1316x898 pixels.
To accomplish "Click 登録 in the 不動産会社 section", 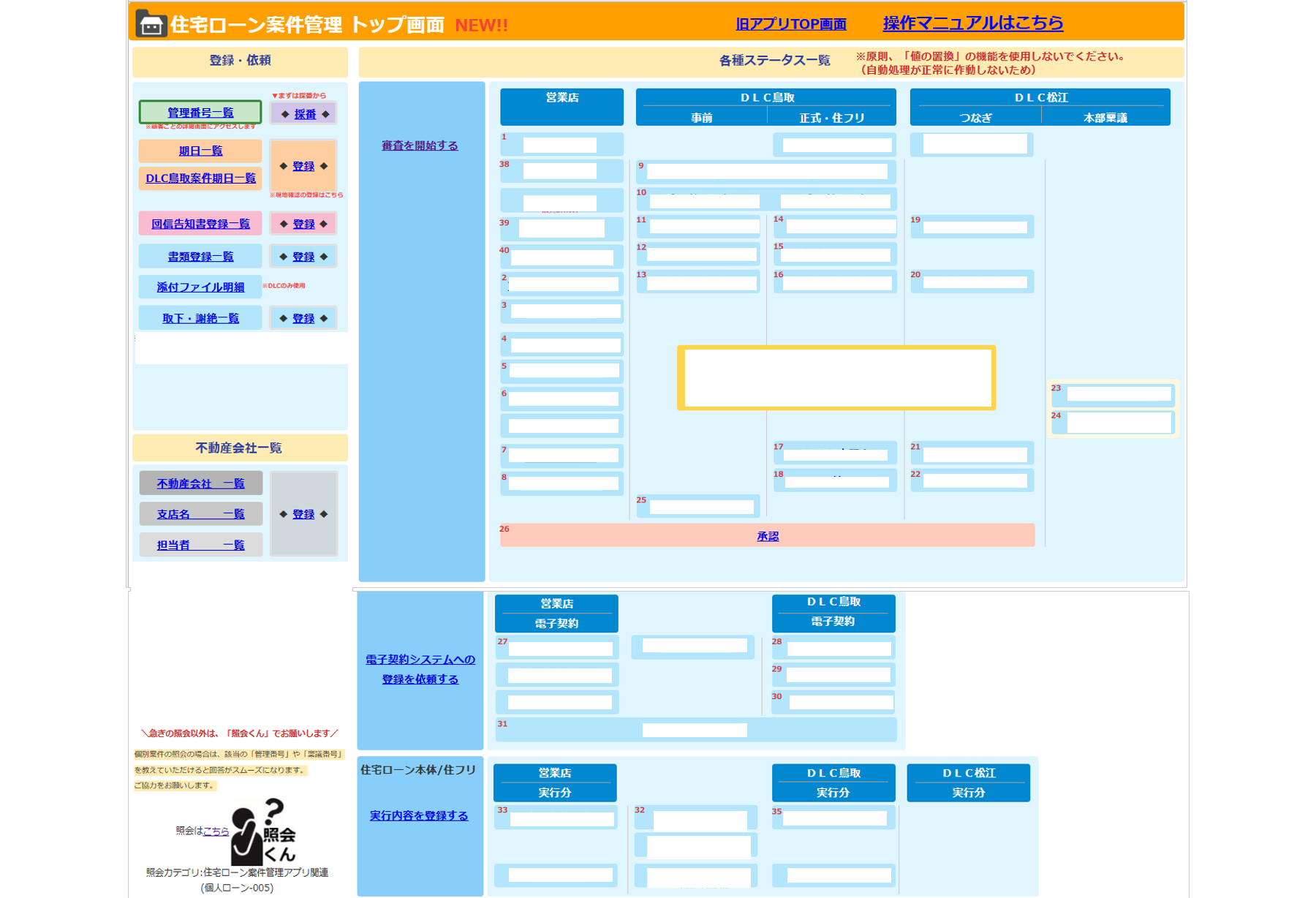I will pos(303,514).
